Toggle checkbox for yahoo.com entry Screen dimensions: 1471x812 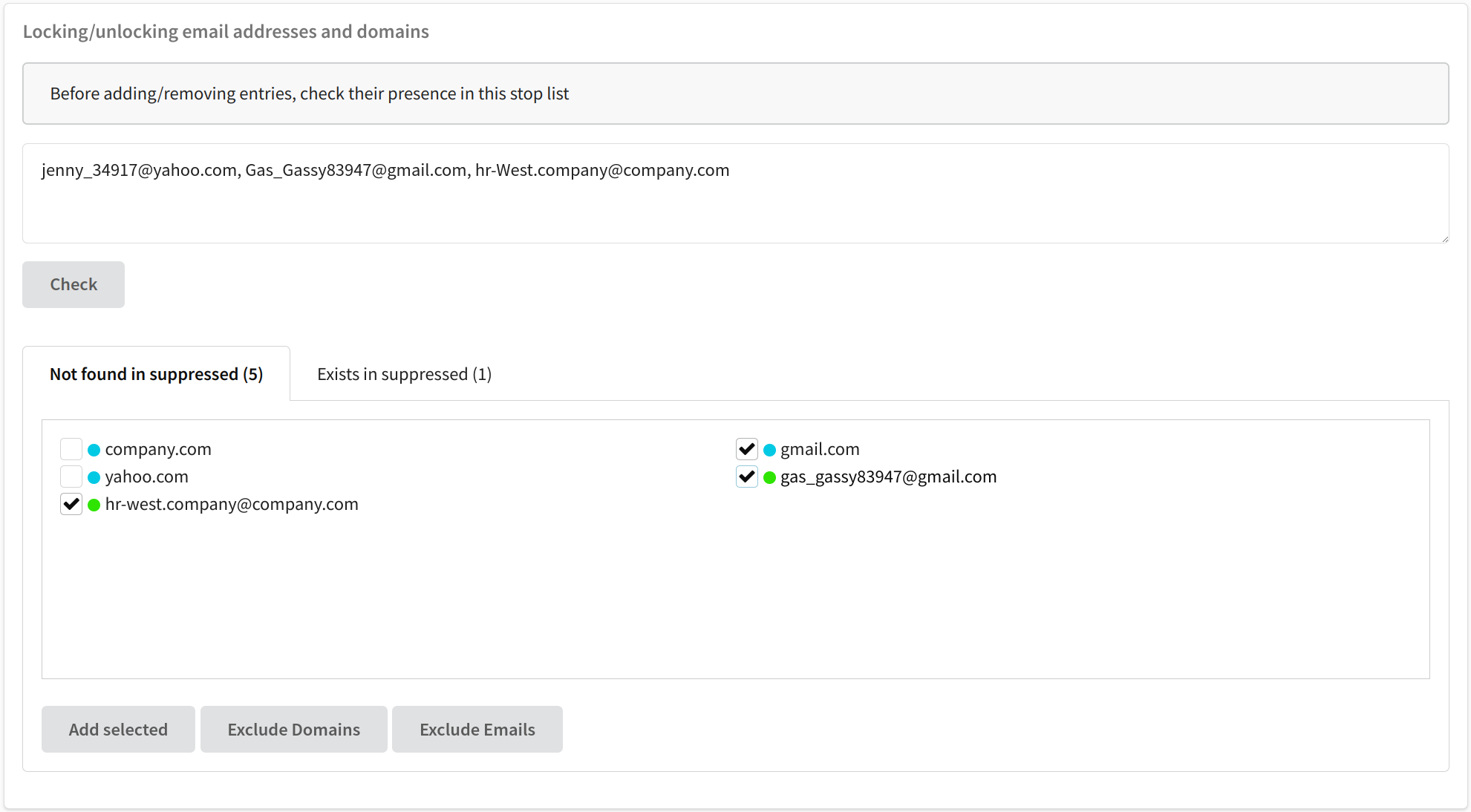pyautogui.click(x=71, y=476)
